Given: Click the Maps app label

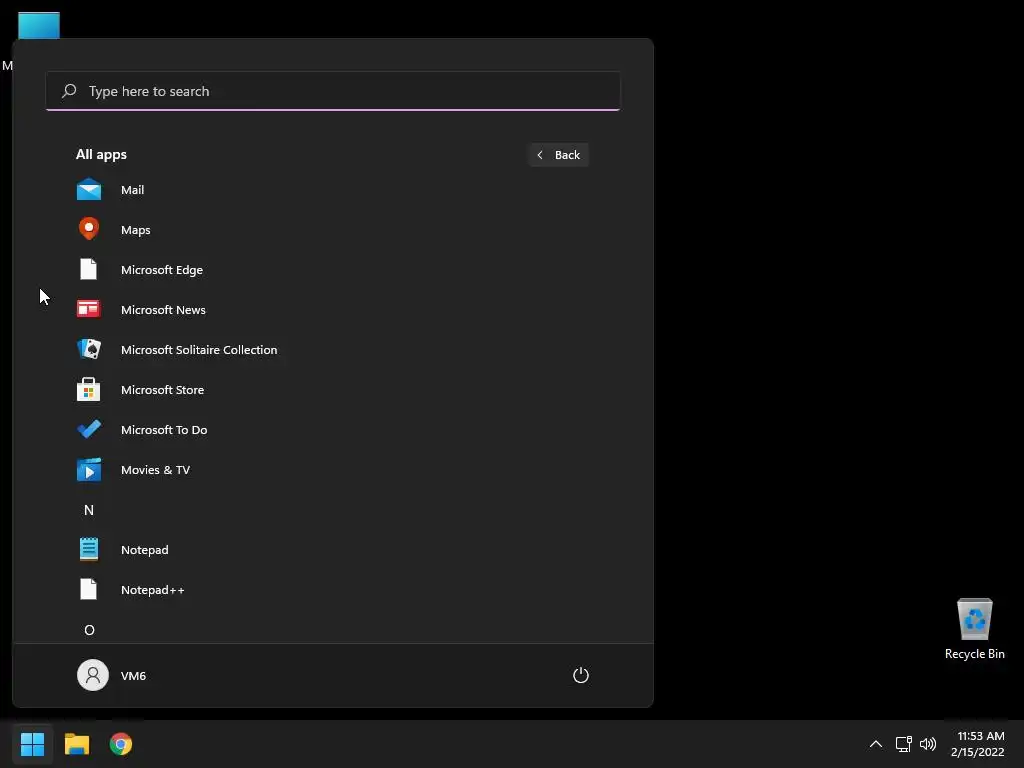Looking at the screenshot, I should tap(136, 230).
